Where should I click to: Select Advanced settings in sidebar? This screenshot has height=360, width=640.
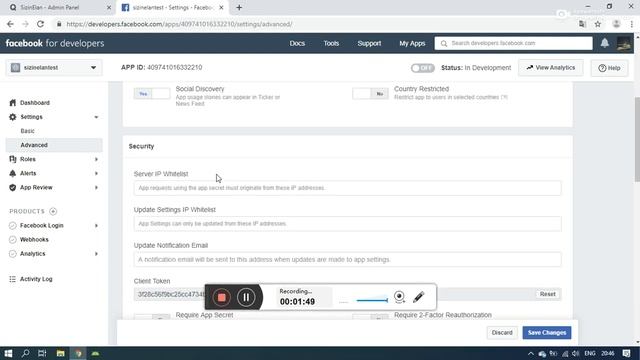point(54,145)
